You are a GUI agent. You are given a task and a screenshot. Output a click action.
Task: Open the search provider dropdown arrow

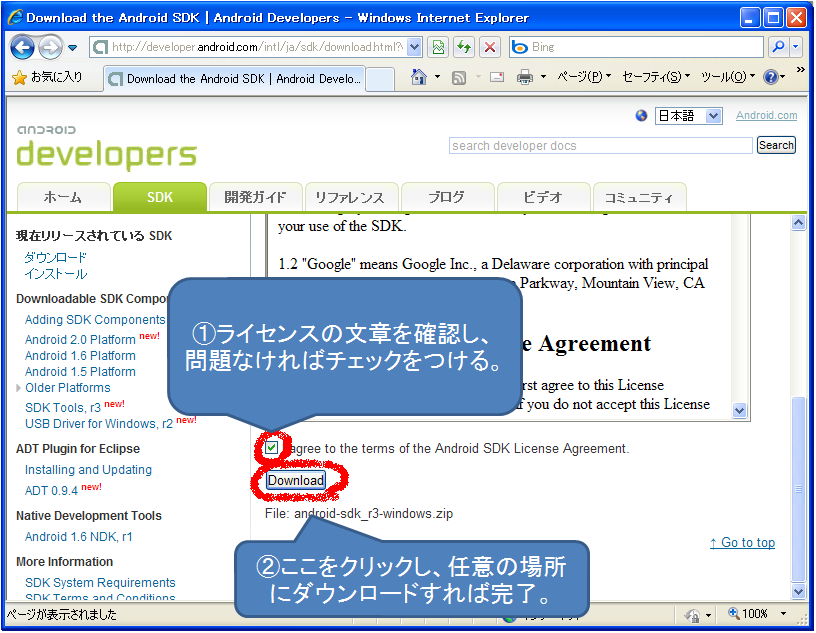796,47
